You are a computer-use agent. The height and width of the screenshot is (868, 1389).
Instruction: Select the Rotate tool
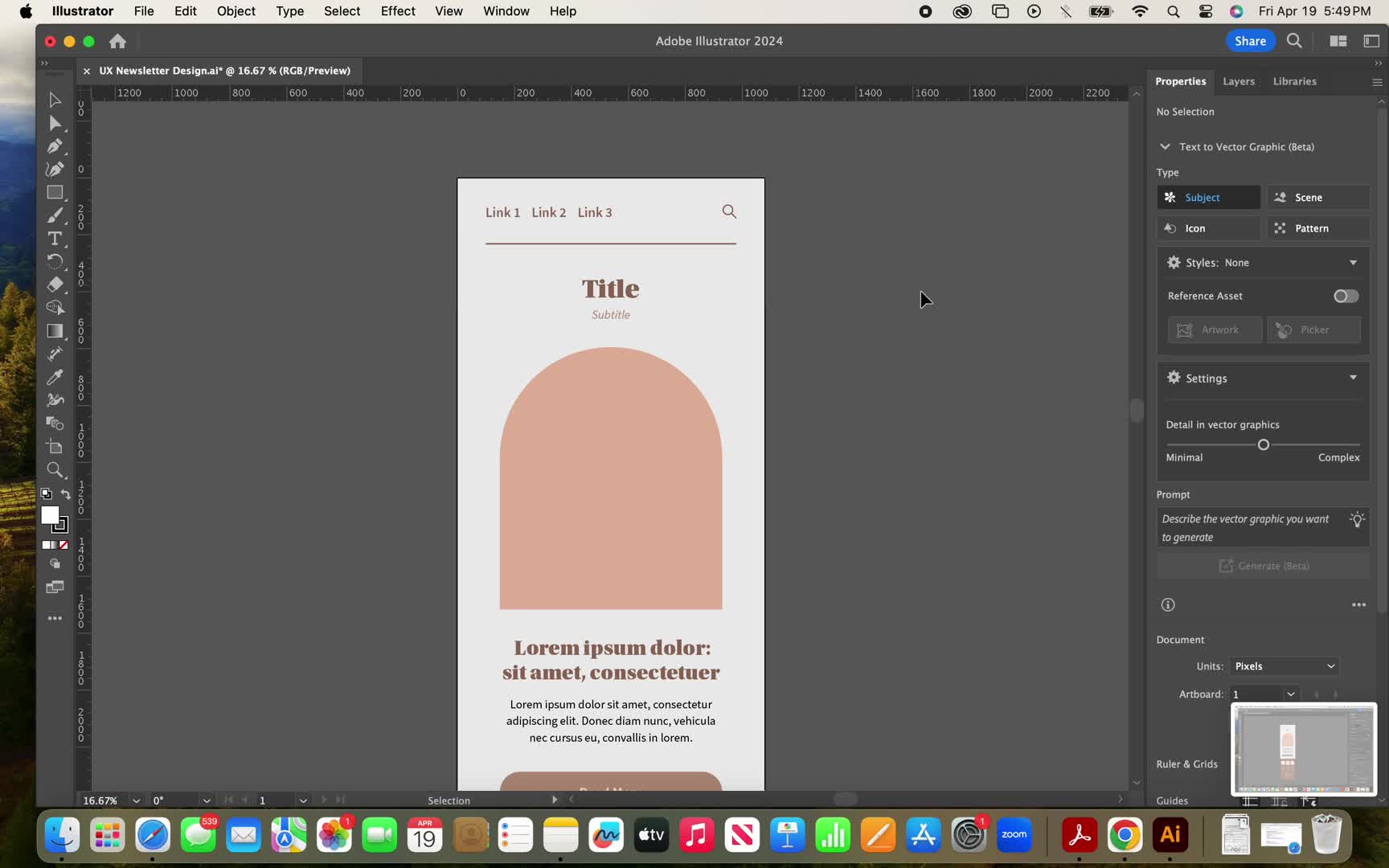click(55, 261)
